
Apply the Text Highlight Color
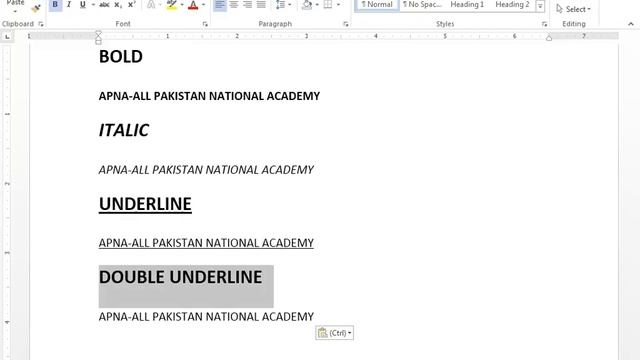click(x=172, y=4)
